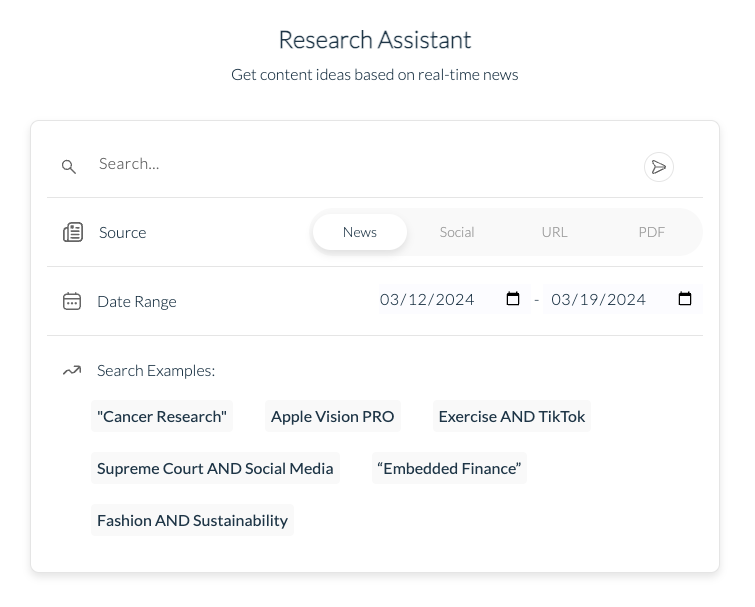Select Fashion AND Sustainability example
This screenshot has height=607, width=755.
(192, 520)
